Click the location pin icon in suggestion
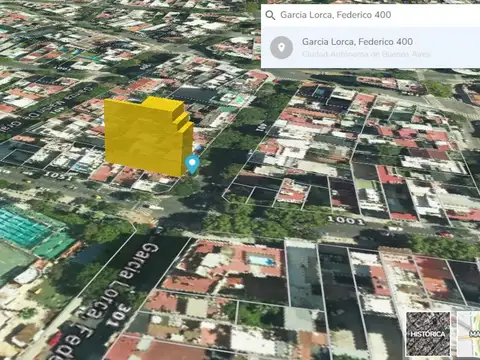 pos(281,48)
